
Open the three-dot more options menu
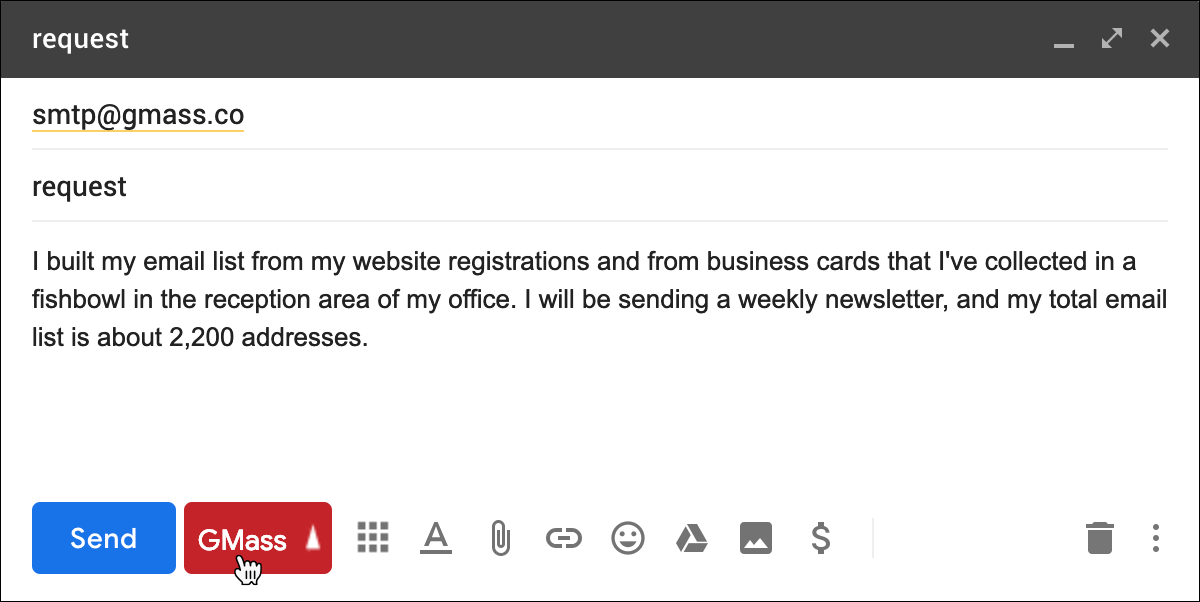click(x=1156, y=538)
